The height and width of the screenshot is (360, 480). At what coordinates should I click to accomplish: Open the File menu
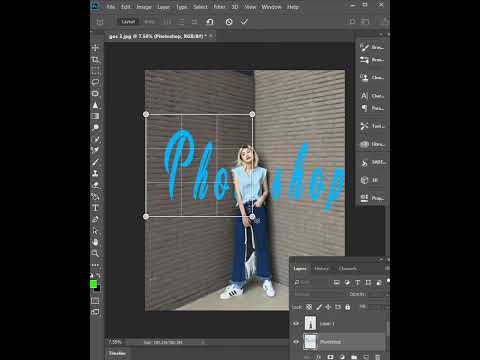coord(111,7)
